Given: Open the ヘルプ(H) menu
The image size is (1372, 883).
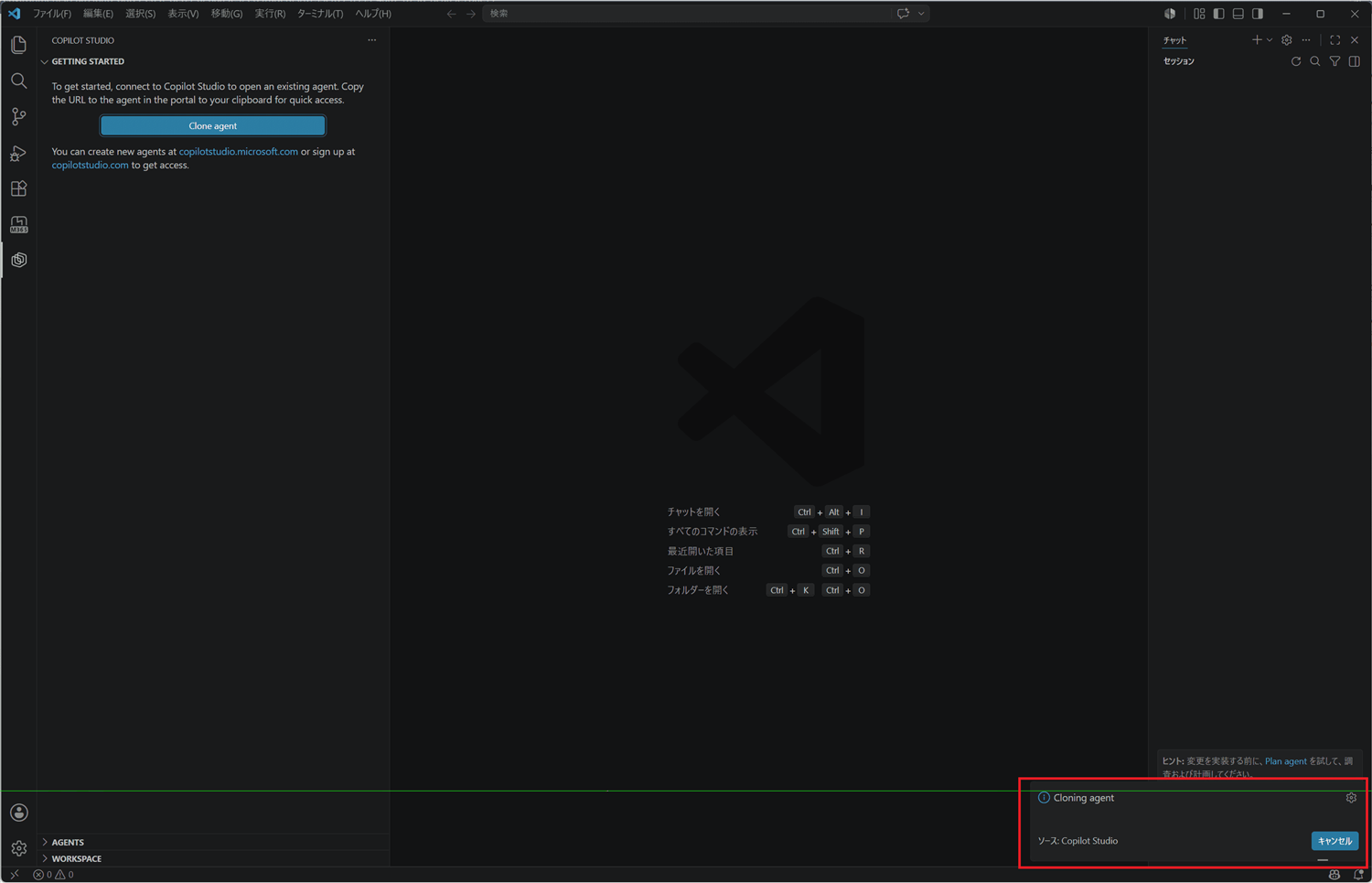Looking at the screenshot, I should click(373, 14).
